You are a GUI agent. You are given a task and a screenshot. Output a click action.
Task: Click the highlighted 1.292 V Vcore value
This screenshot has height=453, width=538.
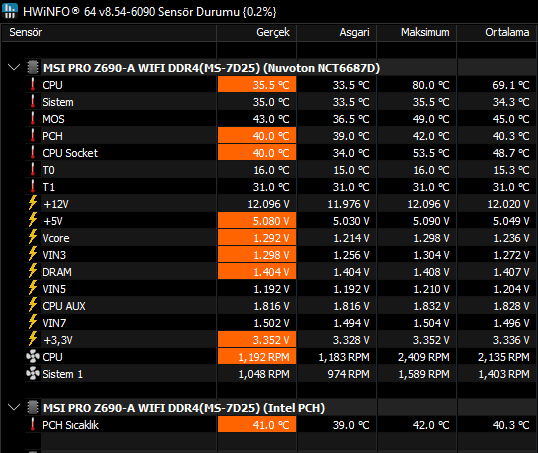257,237
